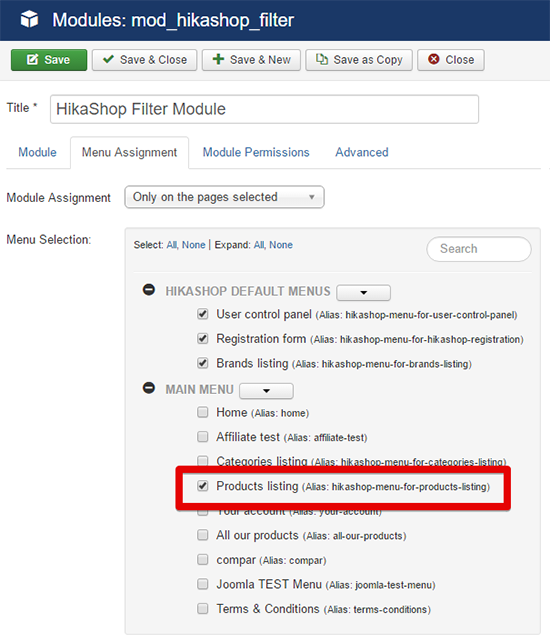The height and width of the screenshot is (643, 550).
Task: Switch to the Module tab
Action: coord(37,152)
